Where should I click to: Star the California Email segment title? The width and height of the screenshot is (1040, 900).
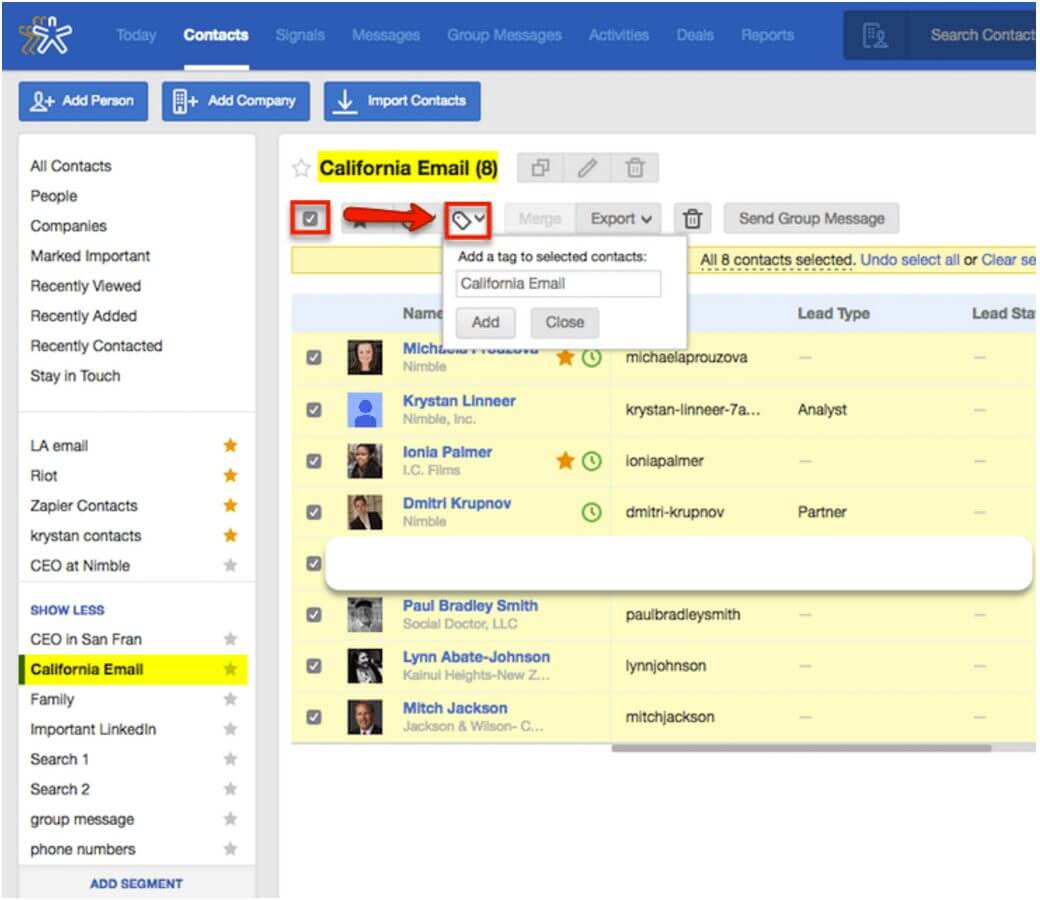click(301, 168)
